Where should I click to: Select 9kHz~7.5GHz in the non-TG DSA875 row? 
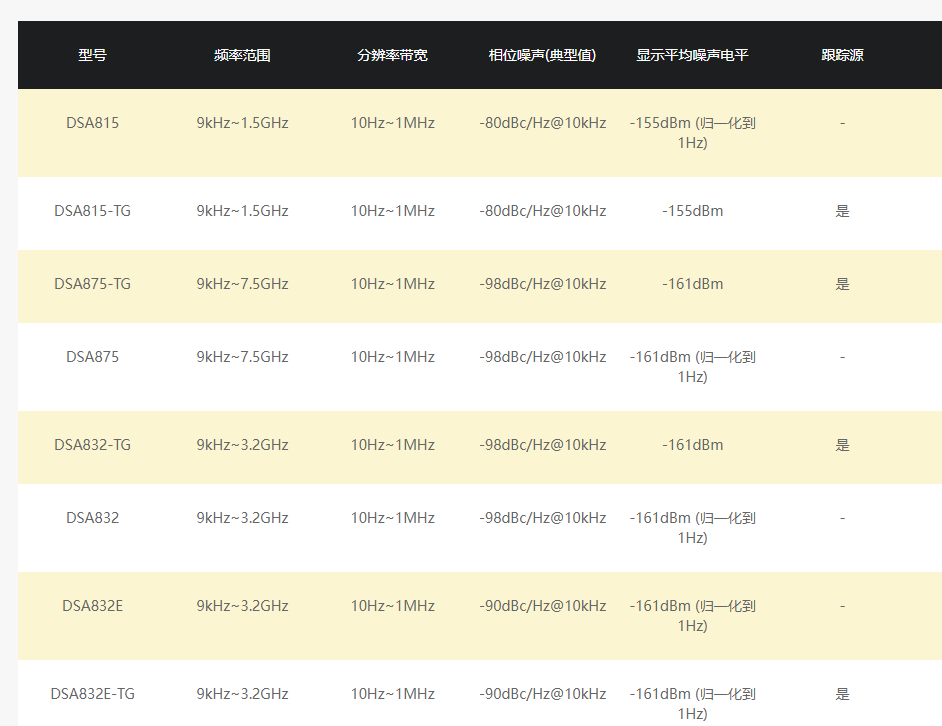[x=242, y=357]
